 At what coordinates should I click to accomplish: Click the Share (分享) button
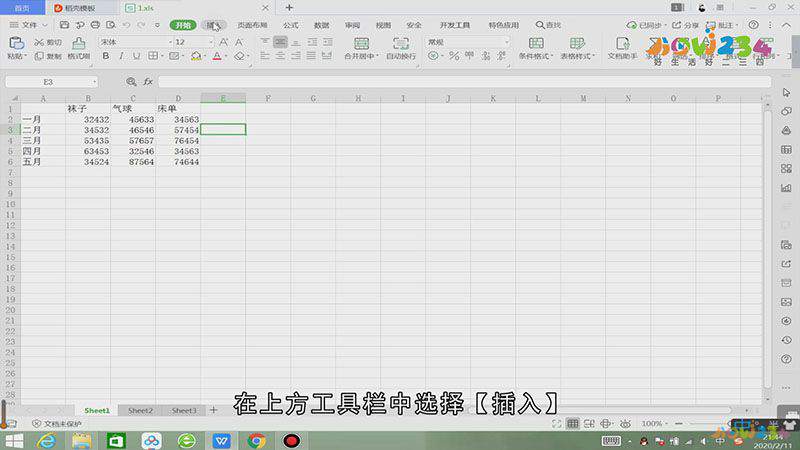(685, 25)
